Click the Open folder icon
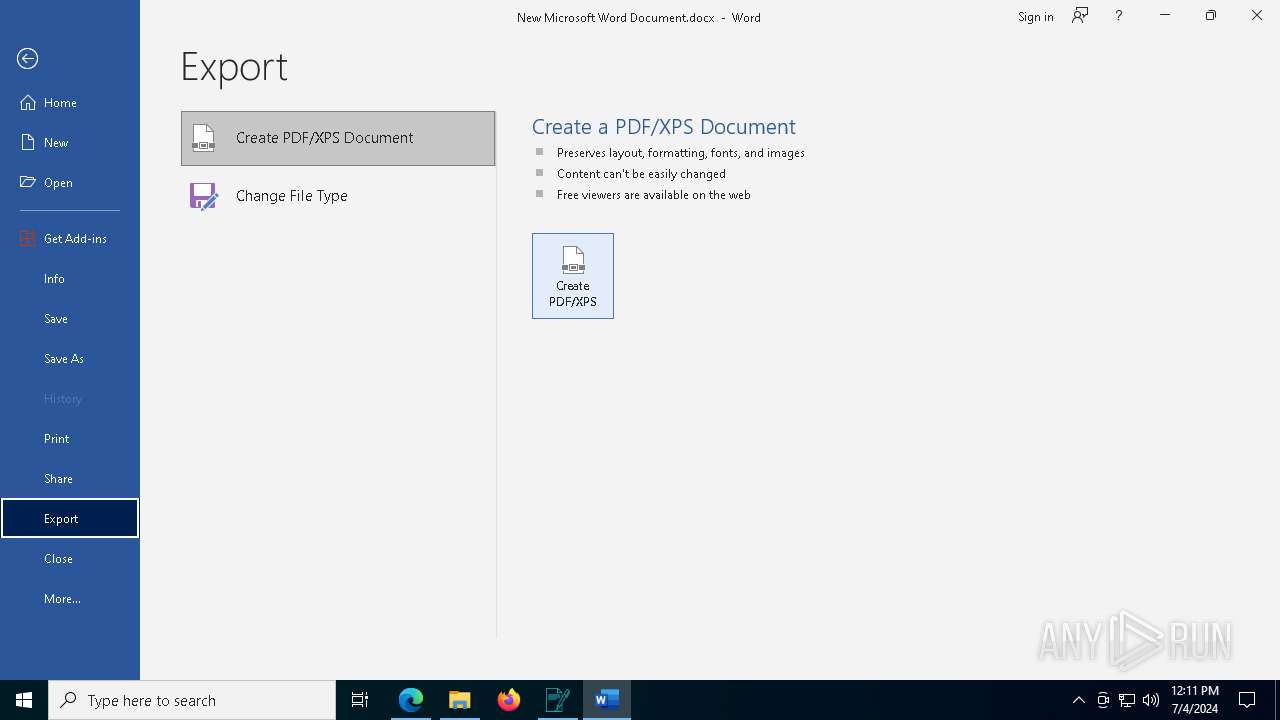The width and height of the screenshot is (1280, 720). [x=28, y=182]
